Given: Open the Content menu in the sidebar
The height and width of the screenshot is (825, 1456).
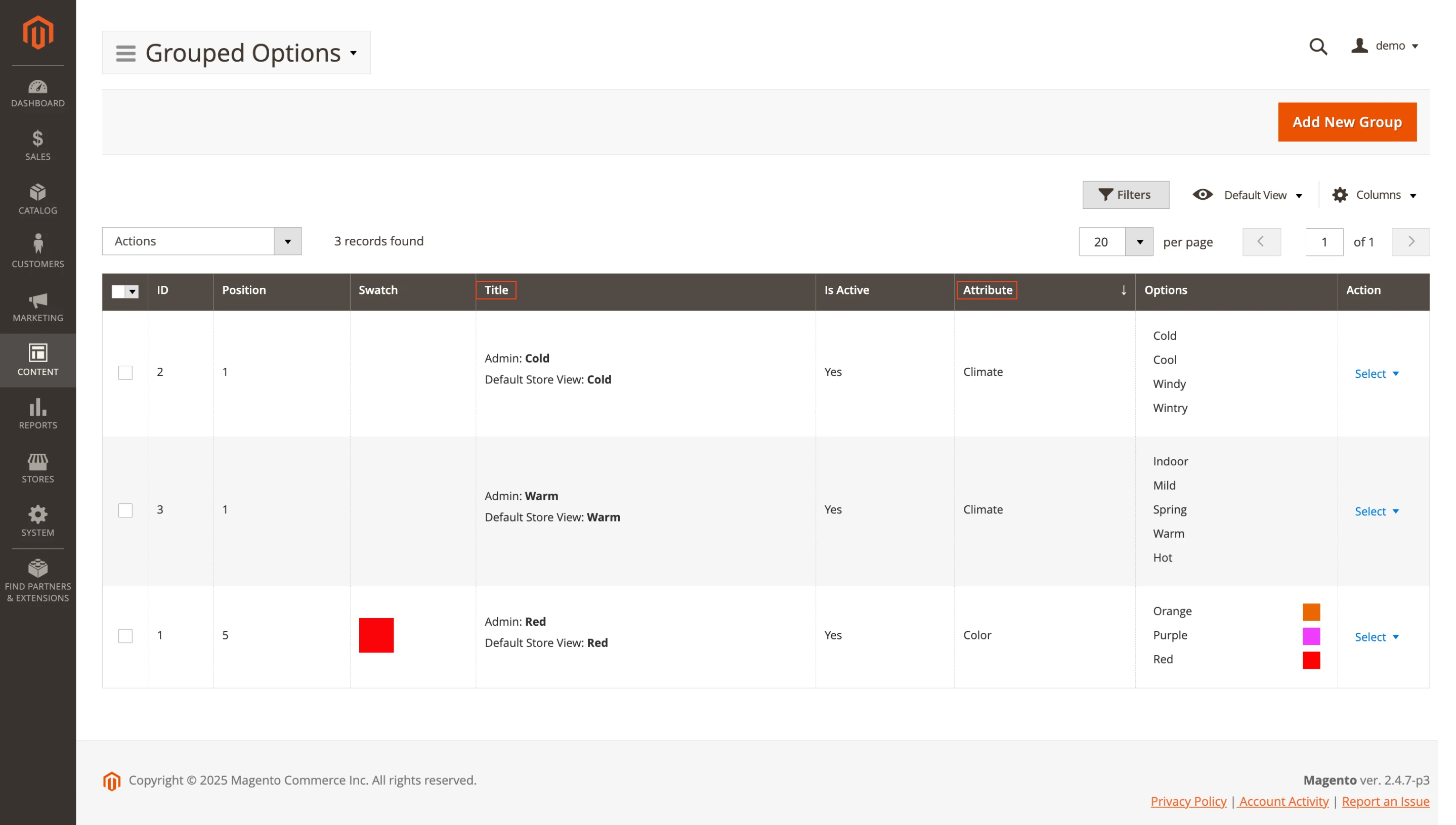Looking at the screenshot, I should [x=37, y=360].
